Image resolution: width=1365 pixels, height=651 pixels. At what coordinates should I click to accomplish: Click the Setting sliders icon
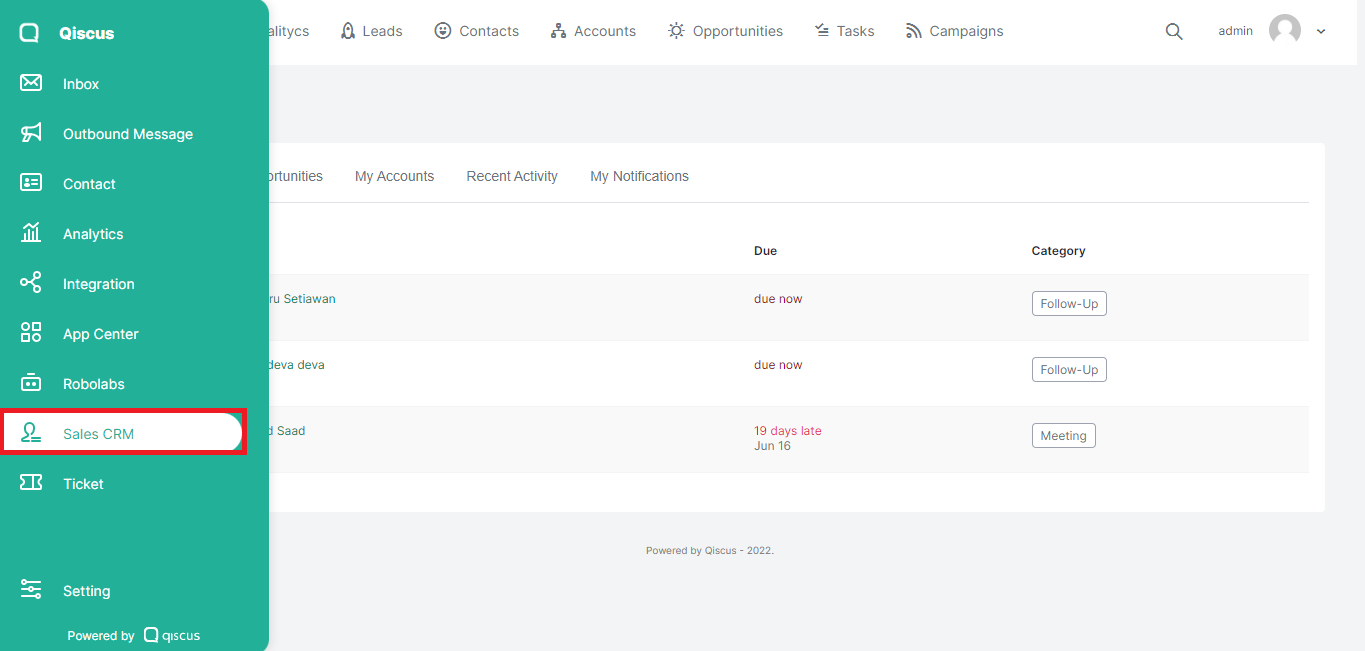click(x=31, y=590)
